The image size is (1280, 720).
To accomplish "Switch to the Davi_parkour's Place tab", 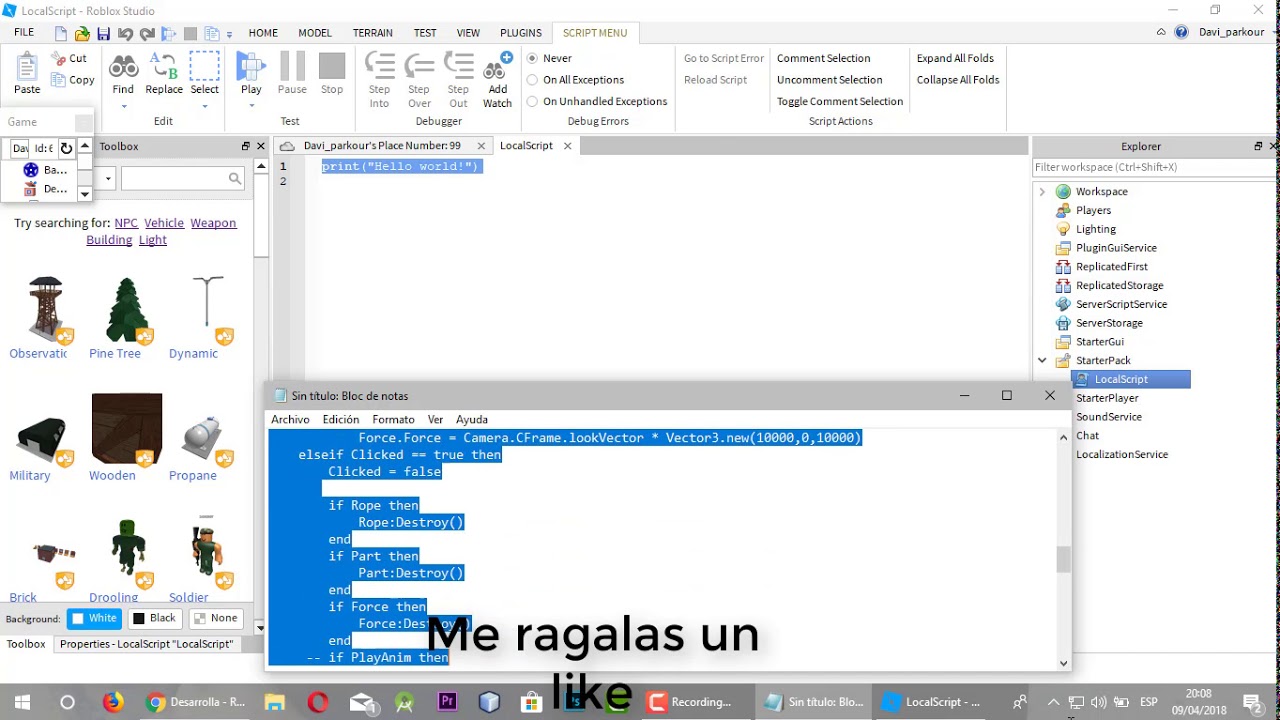I will point(382,146).
